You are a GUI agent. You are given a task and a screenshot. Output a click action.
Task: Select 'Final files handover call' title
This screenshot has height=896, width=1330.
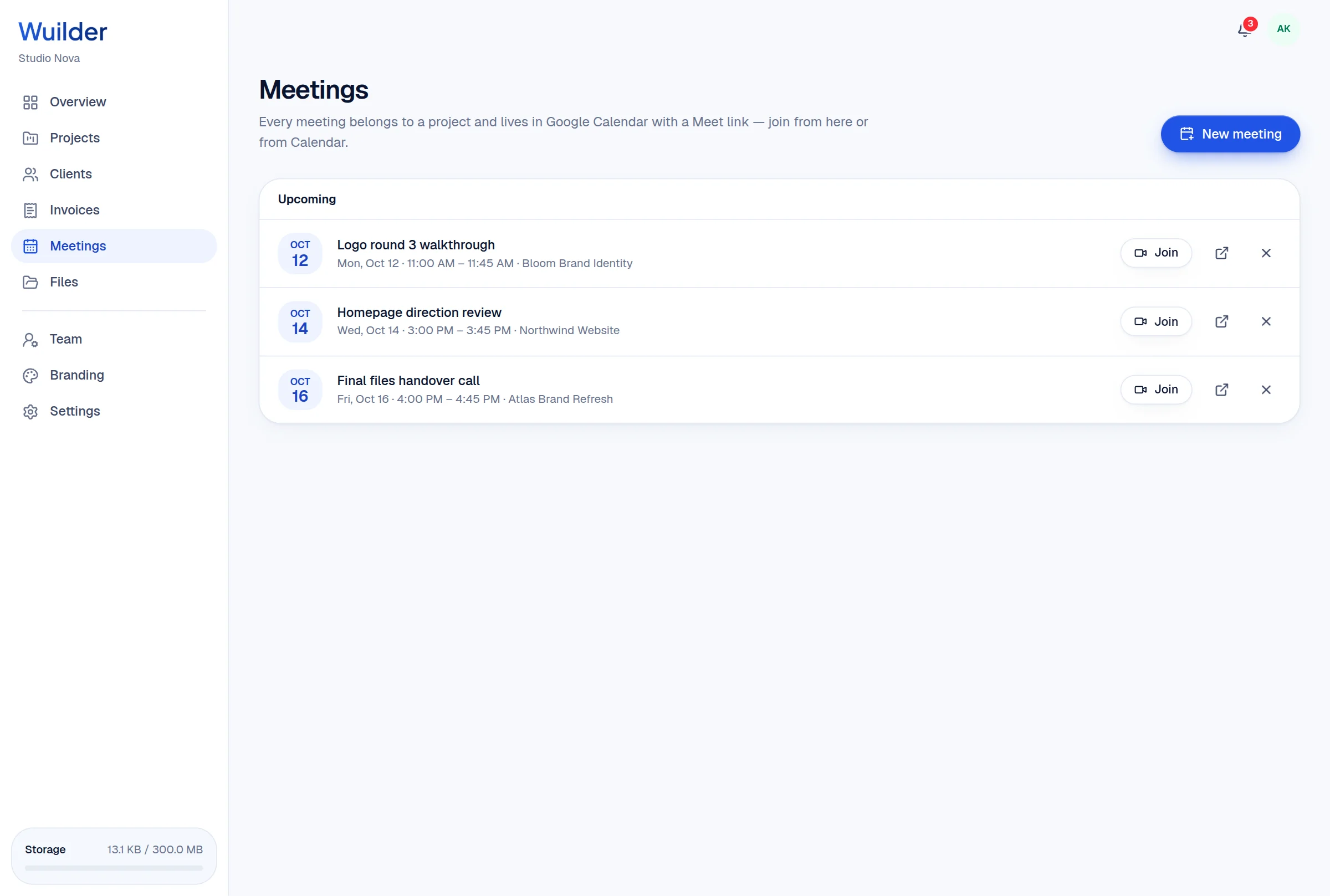pos(408,381)
